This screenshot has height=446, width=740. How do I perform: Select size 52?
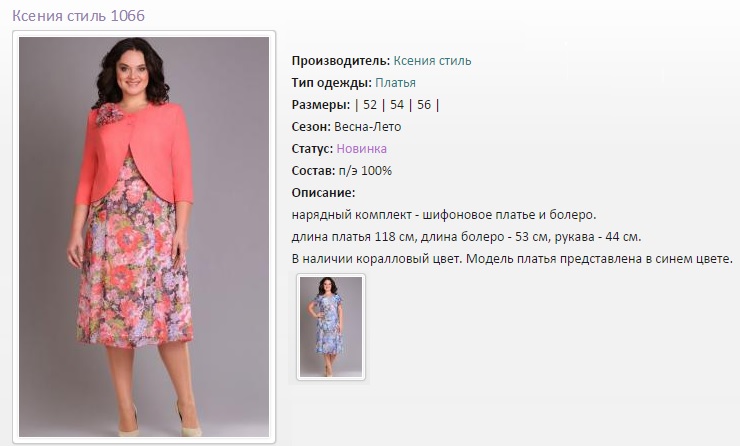370,105
